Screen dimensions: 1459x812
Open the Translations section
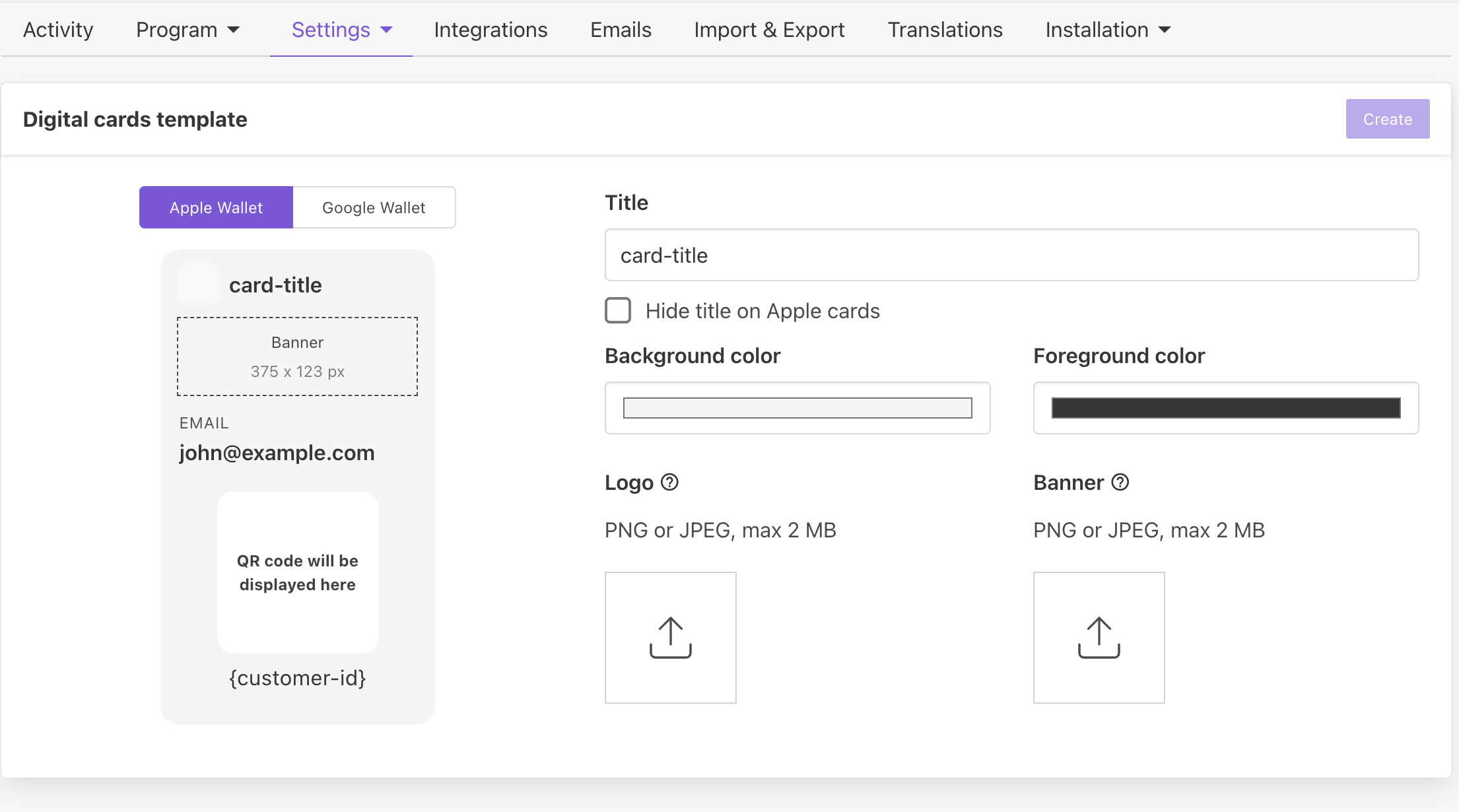(945, 30)
